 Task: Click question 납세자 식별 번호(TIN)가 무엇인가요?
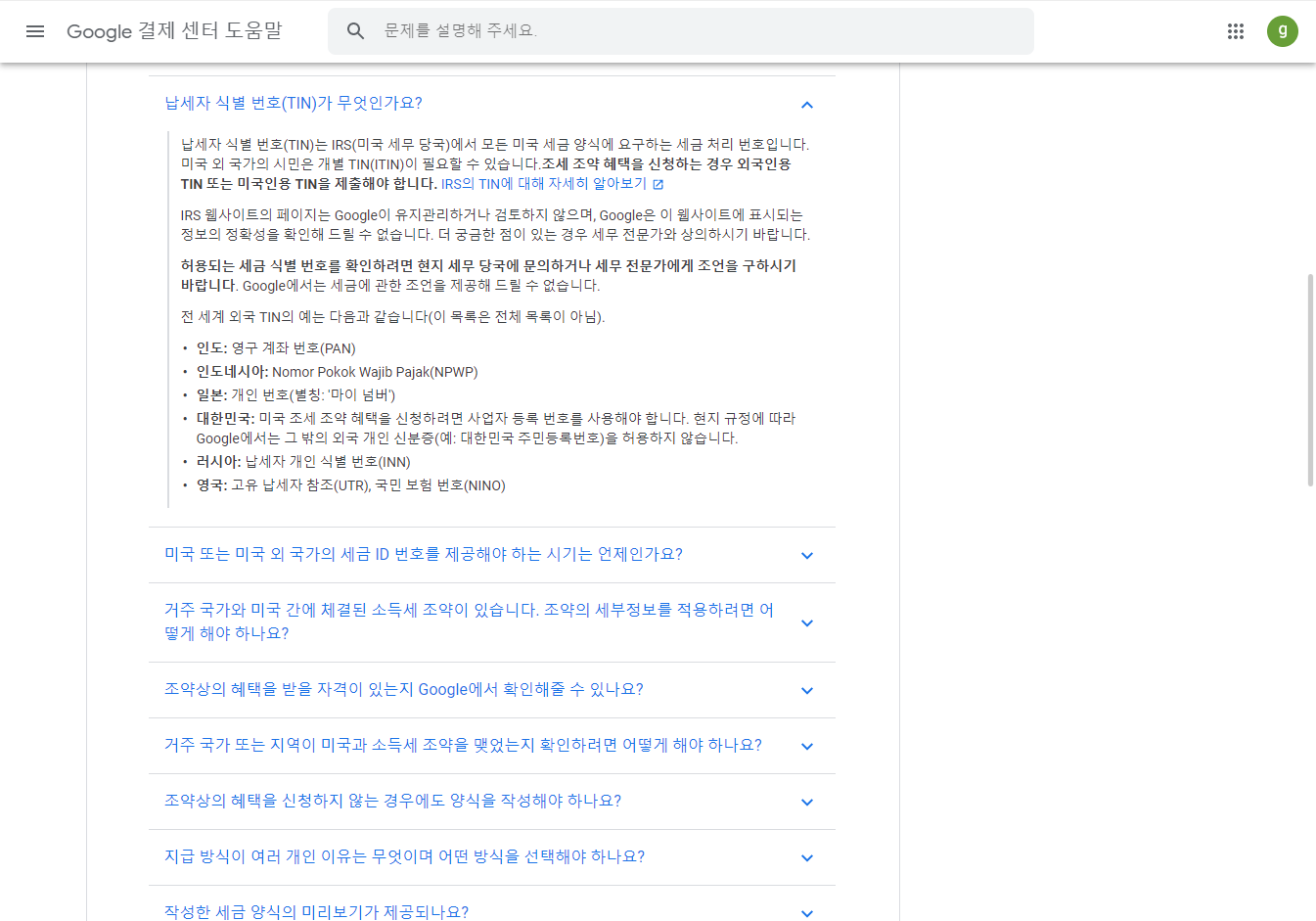(294, 103)
